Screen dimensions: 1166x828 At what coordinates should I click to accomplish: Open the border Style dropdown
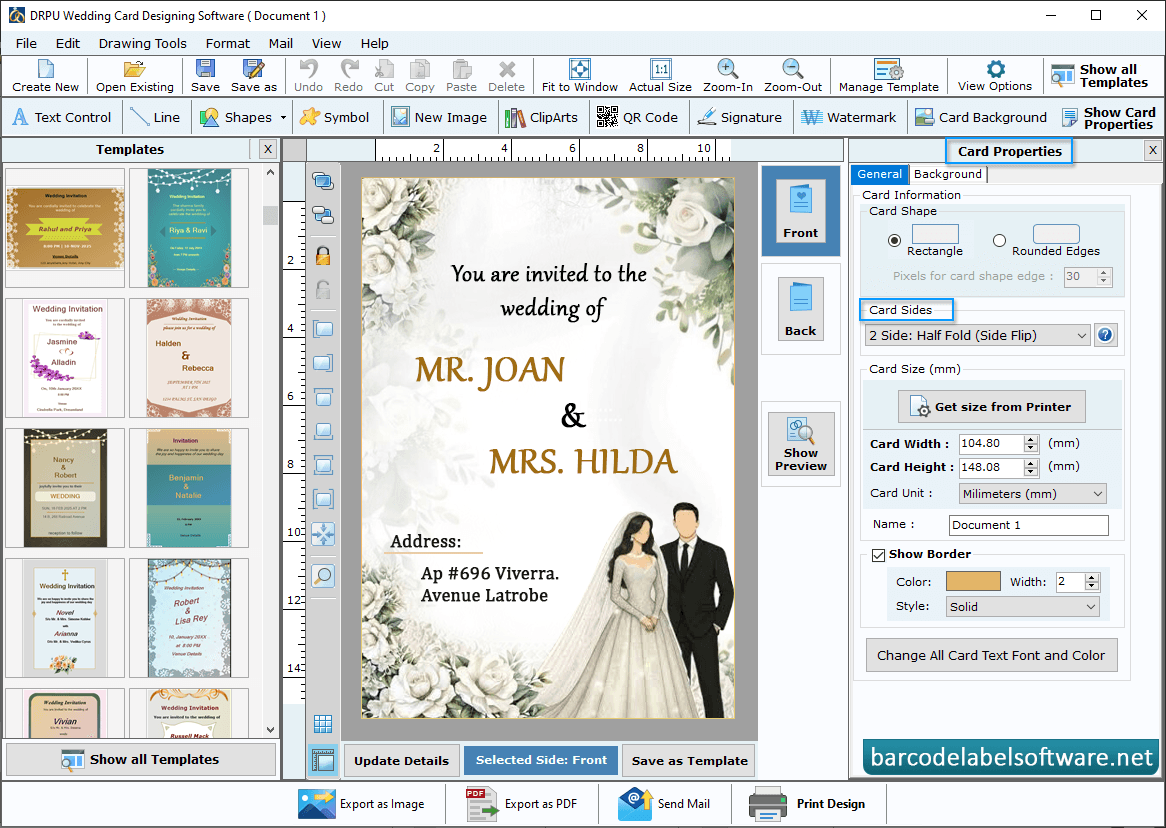[x=1022, y=607]
